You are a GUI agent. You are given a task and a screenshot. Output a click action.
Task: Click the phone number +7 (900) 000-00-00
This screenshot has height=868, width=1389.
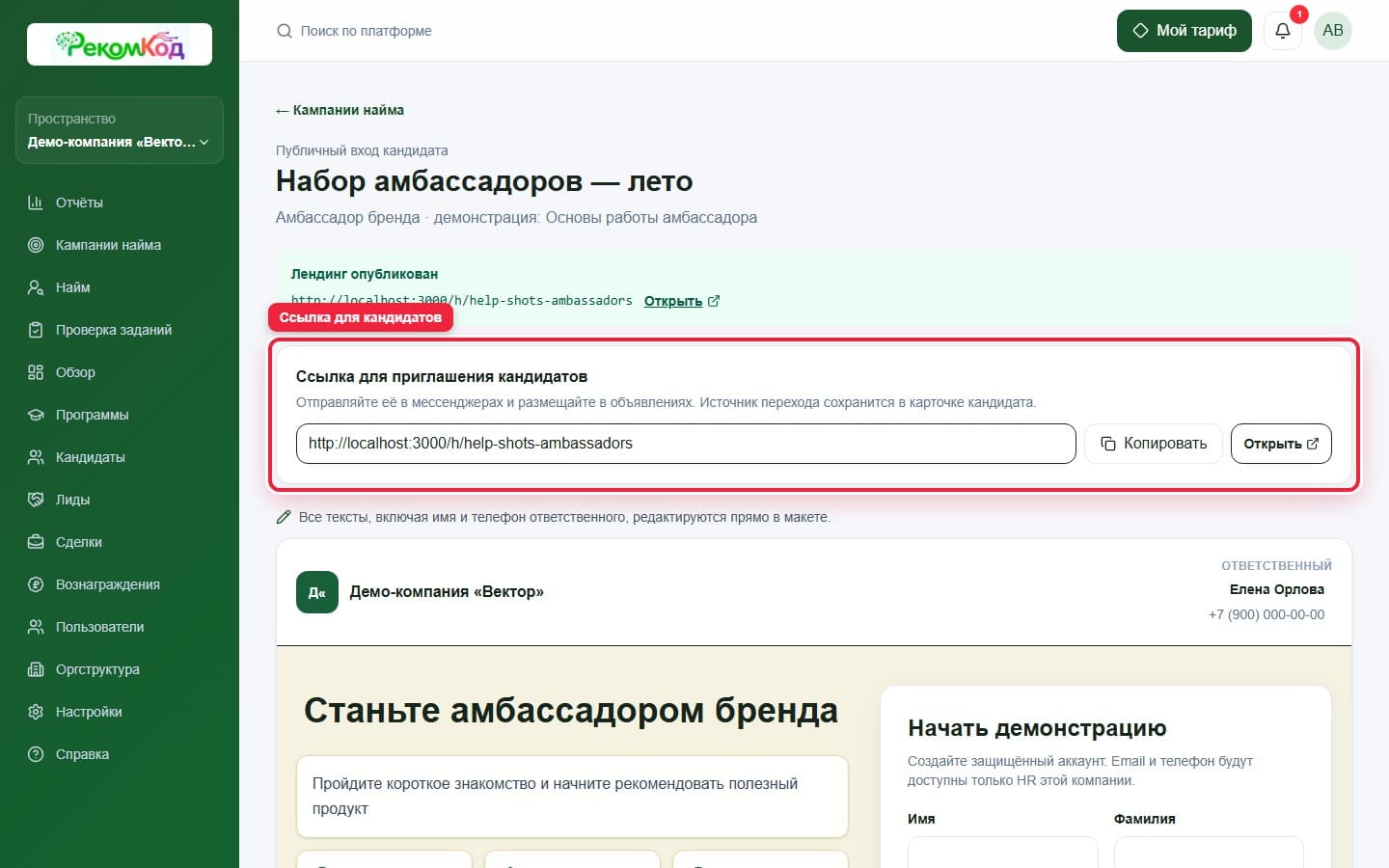click(1266, 614)
